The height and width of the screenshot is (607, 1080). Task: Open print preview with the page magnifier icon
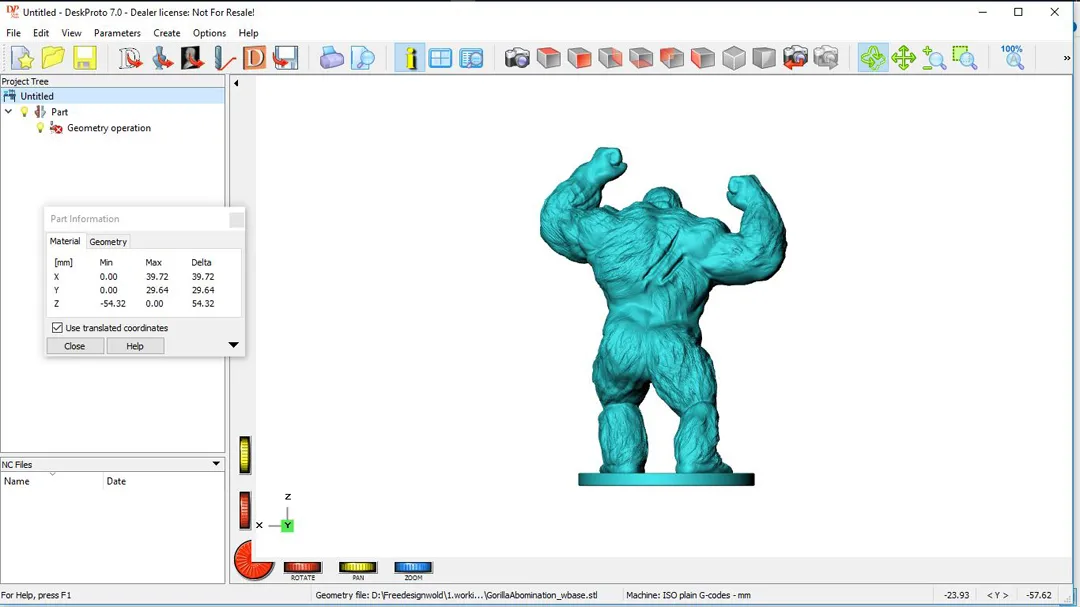click(362, 59)
